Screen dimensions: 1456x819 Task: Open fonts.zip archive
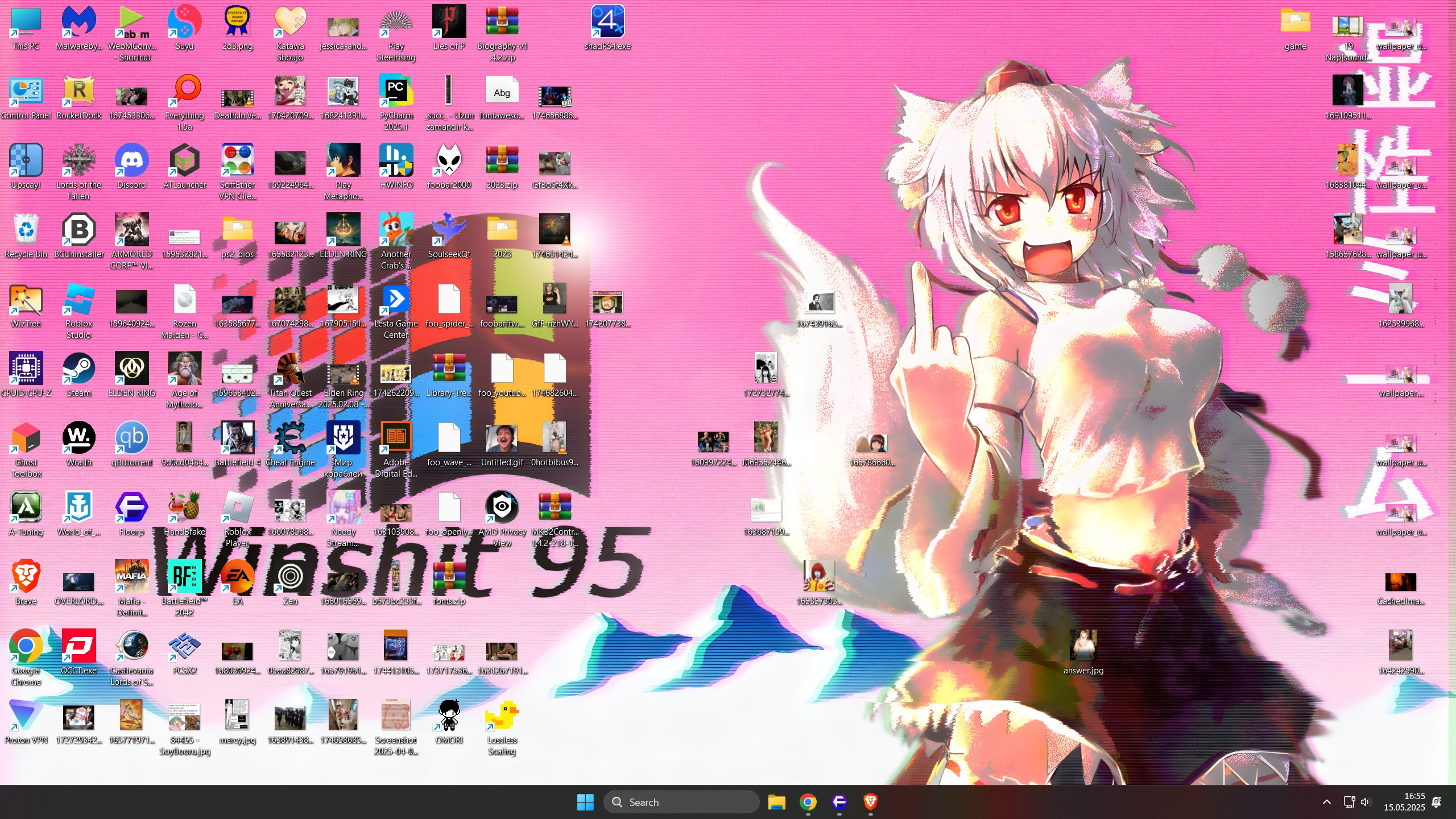[449, 584]
